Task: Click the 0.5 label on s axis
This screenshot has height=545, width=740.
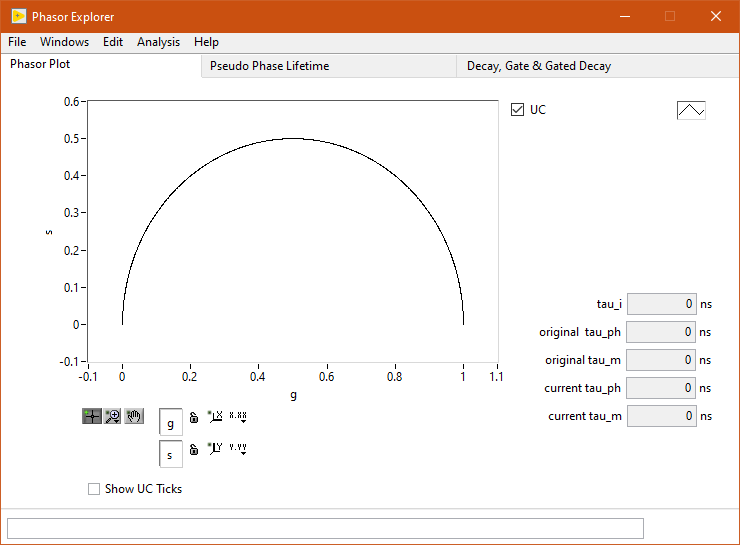Action: click(72, 139)
